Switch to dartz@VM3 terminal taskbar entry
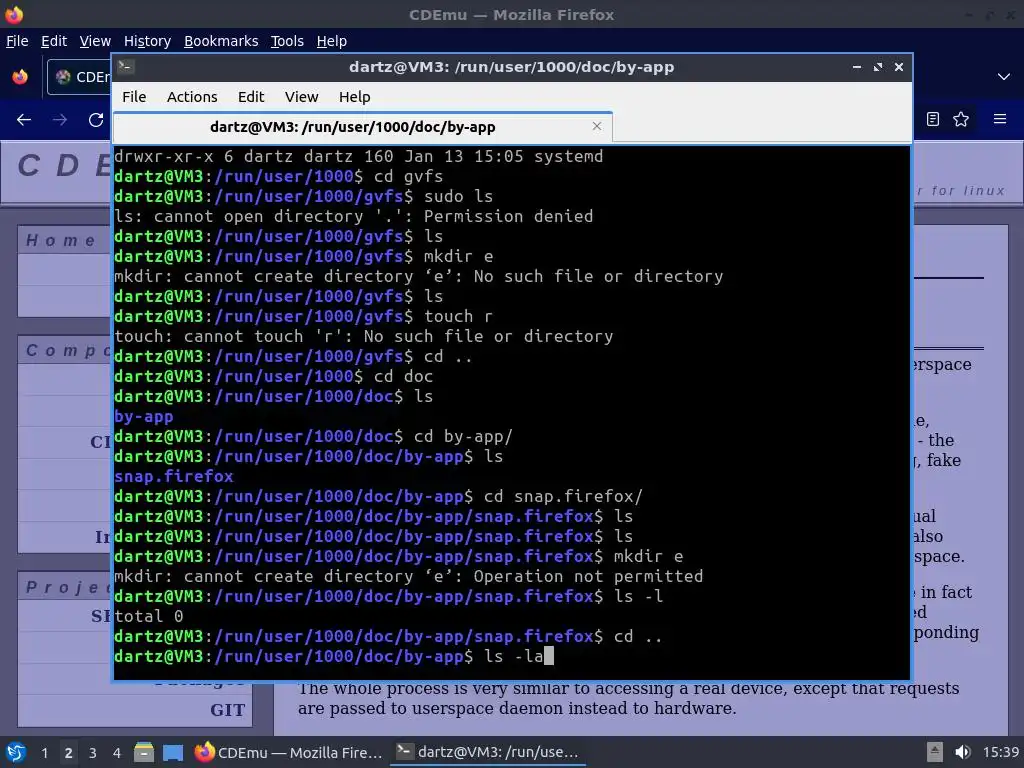 487,752
